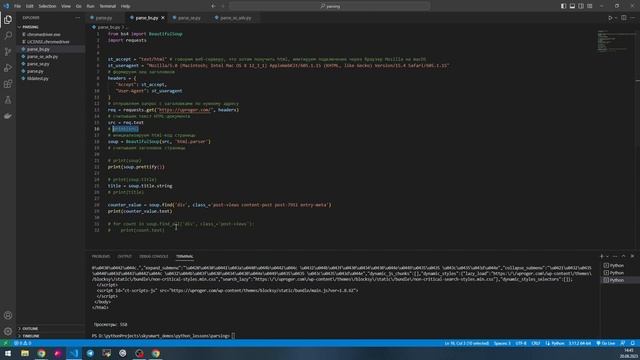Open the Help menu
The height and width of the screenshot is (360, 640).
point(126,6)
